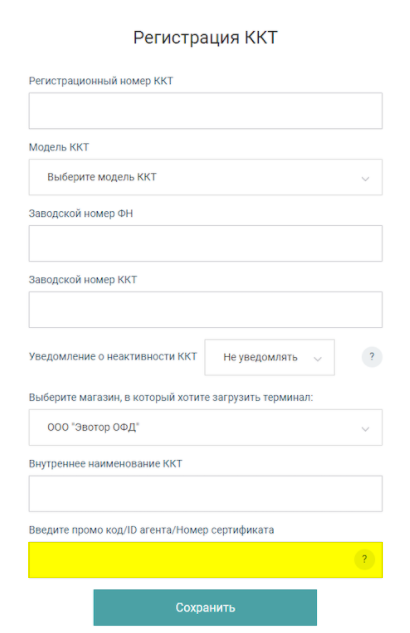Click question mark icon inside promo code field
The height and width of the screenshot is (633, 410).
click(364, 559)
